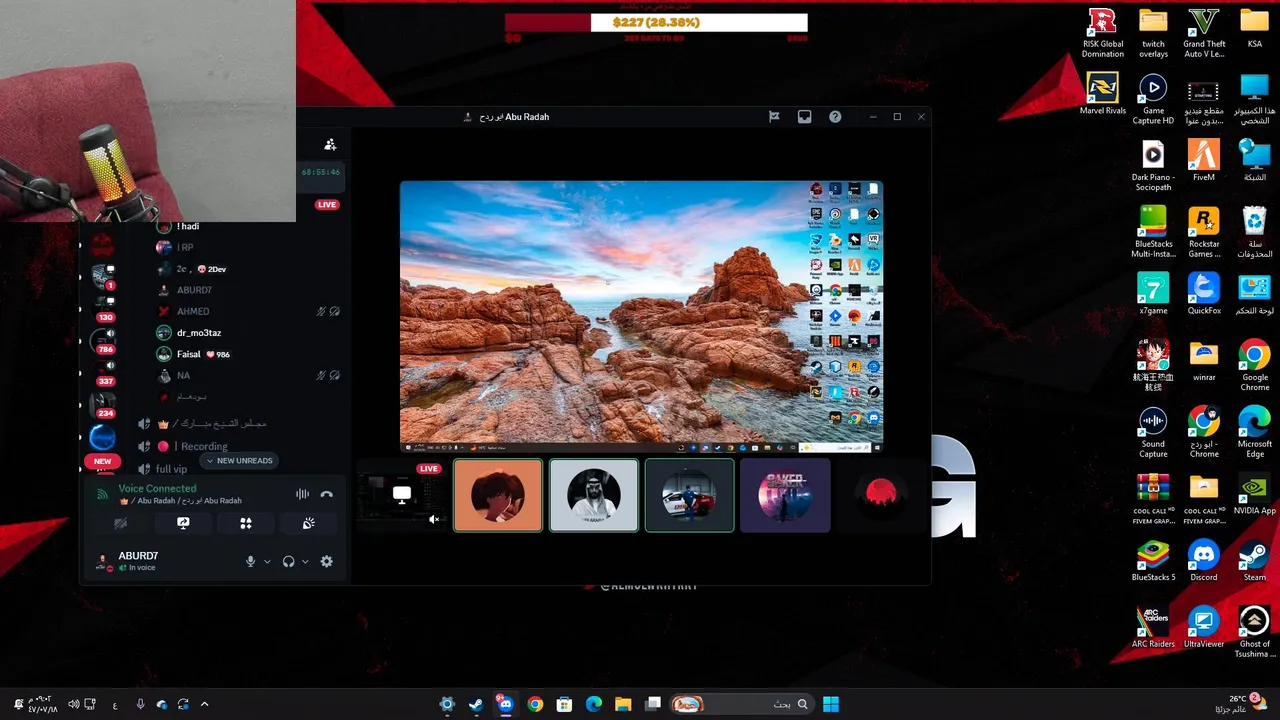Toggle noise suppression waveform icon
This screenshot has width=1280, height=720.
tap(302, 494)
